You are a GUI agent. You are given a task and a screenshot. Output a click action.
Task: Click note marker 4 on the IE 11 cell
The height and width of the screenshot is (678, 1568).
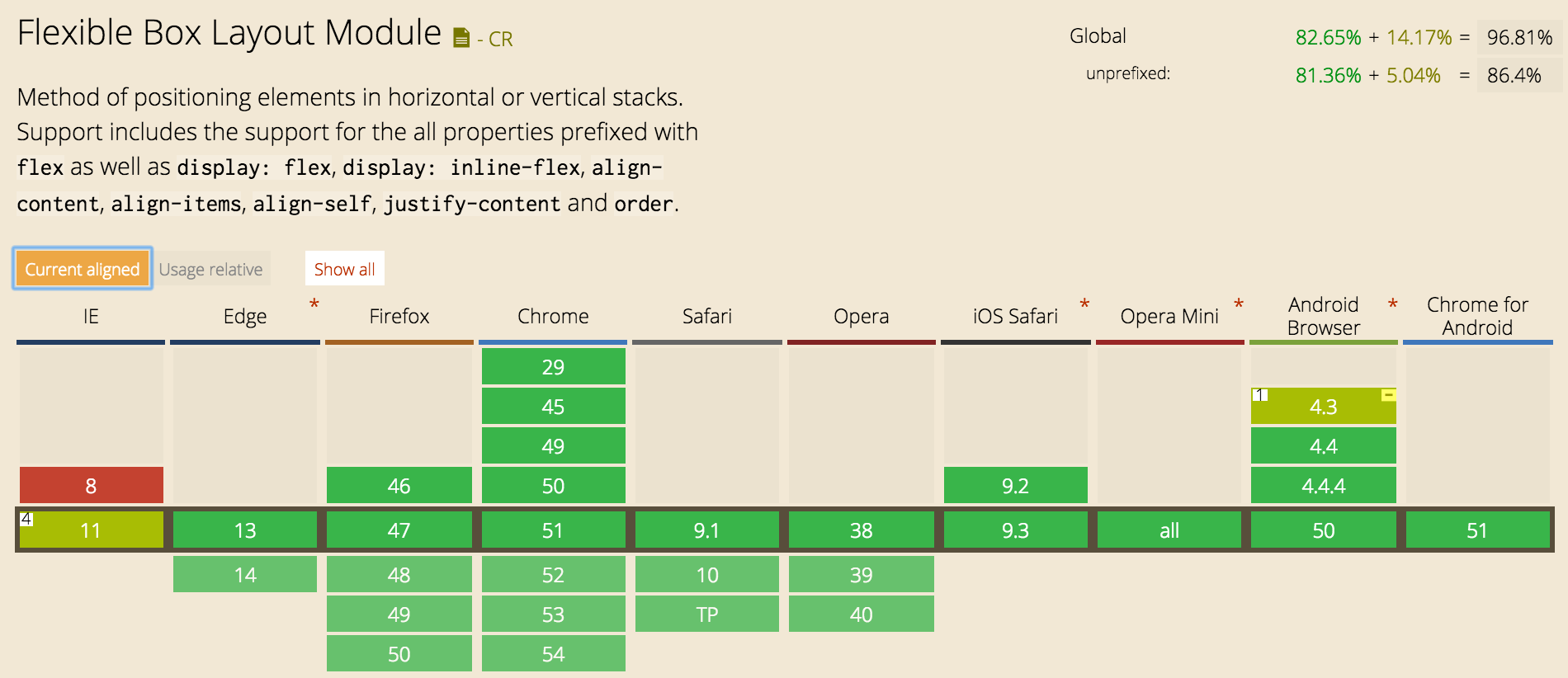(x=25, y=518)
